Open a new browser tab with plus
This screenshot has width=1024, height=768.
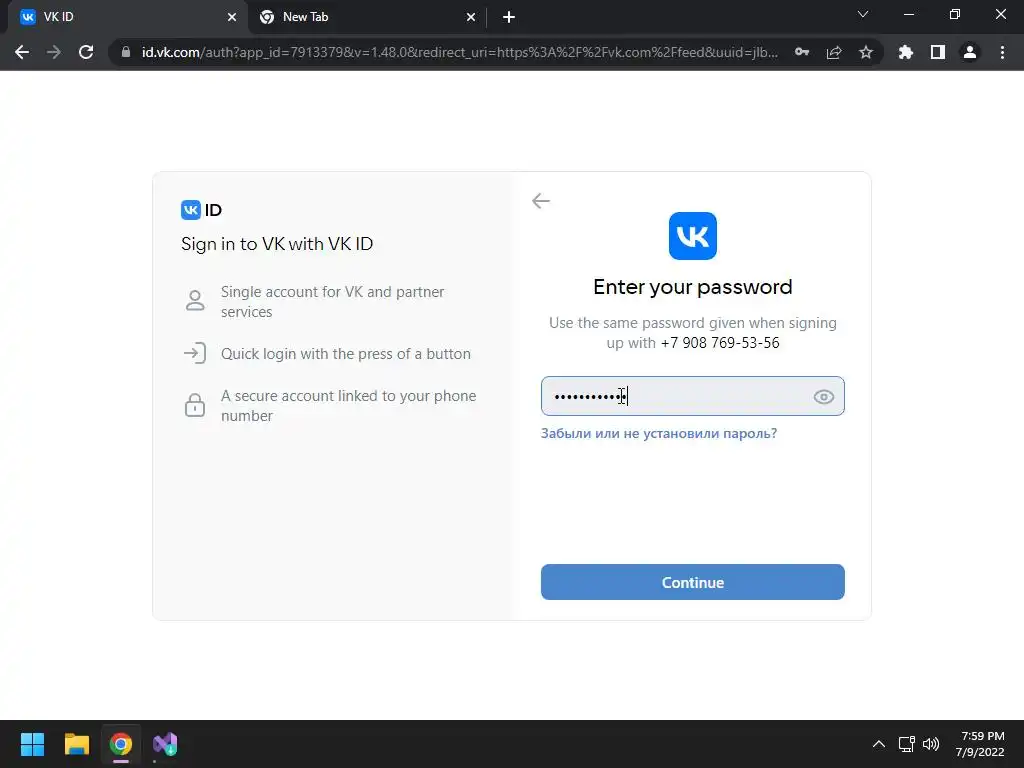point(509,17)
